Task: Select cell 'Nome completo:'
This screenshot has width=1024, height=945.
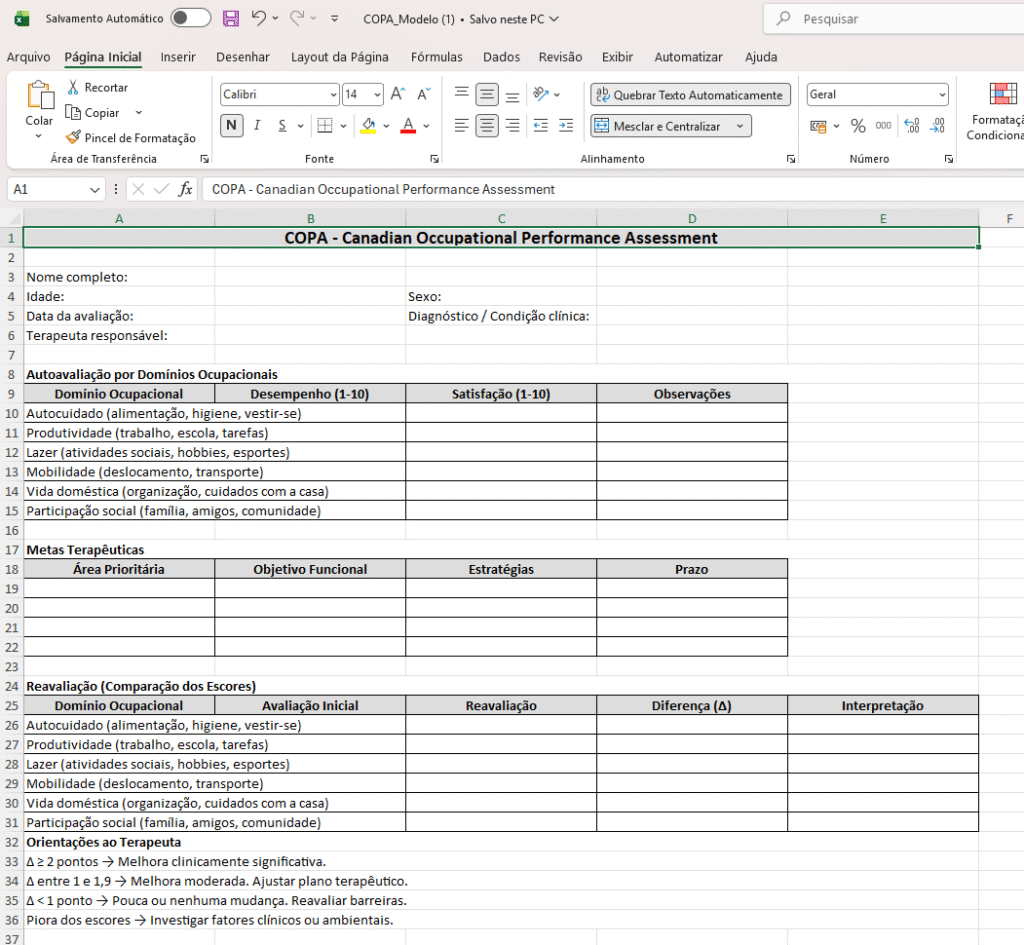Action: pos(119,277)
